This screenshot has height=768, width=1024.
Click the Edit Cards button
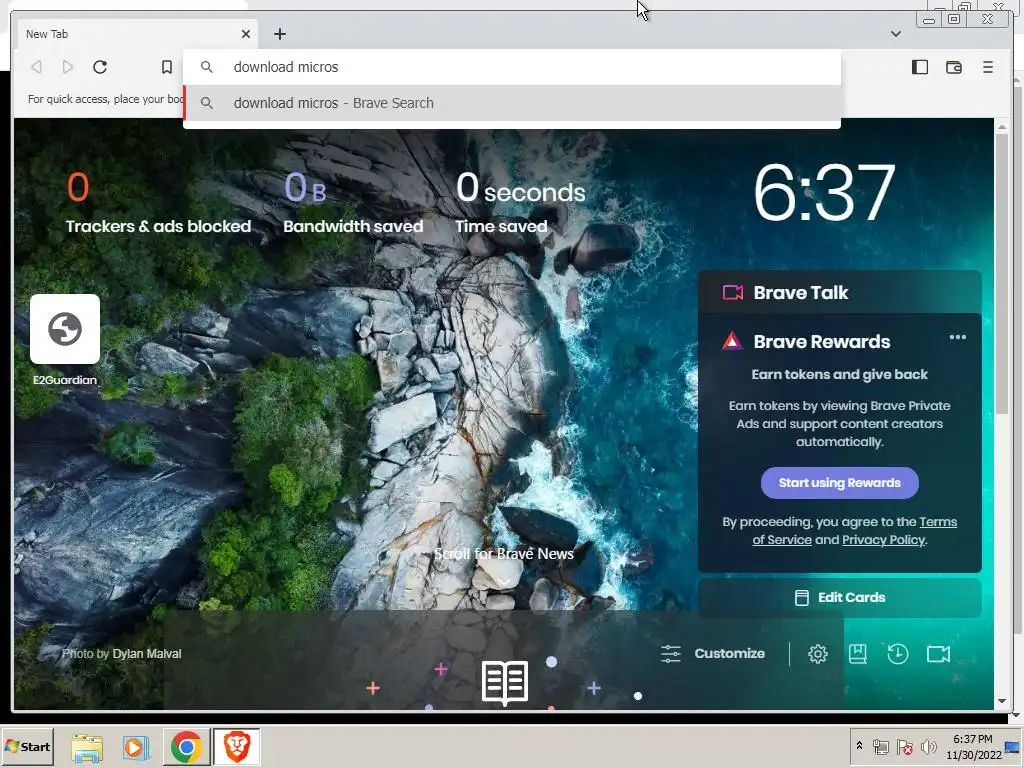(839, 598)
